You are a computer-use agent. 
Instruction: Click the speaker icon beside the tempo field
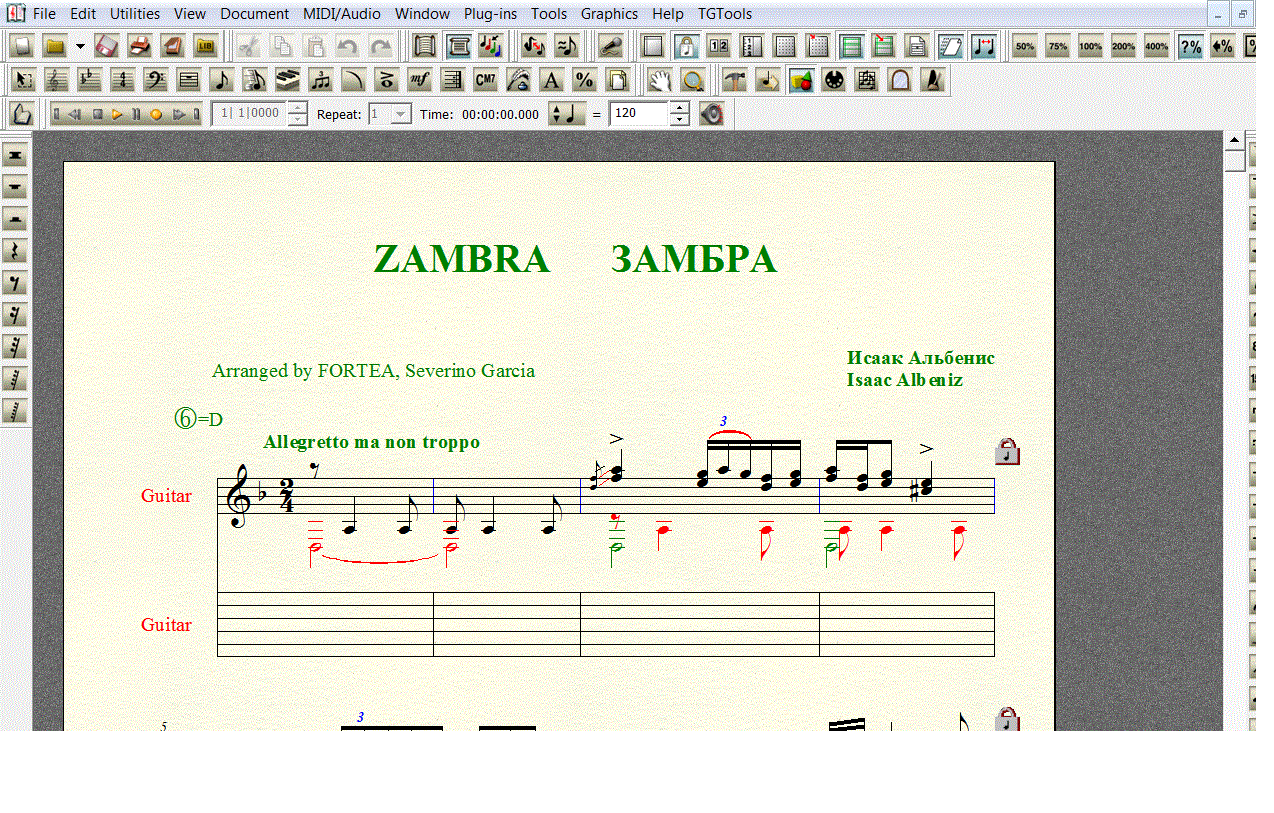click(711, 114)
